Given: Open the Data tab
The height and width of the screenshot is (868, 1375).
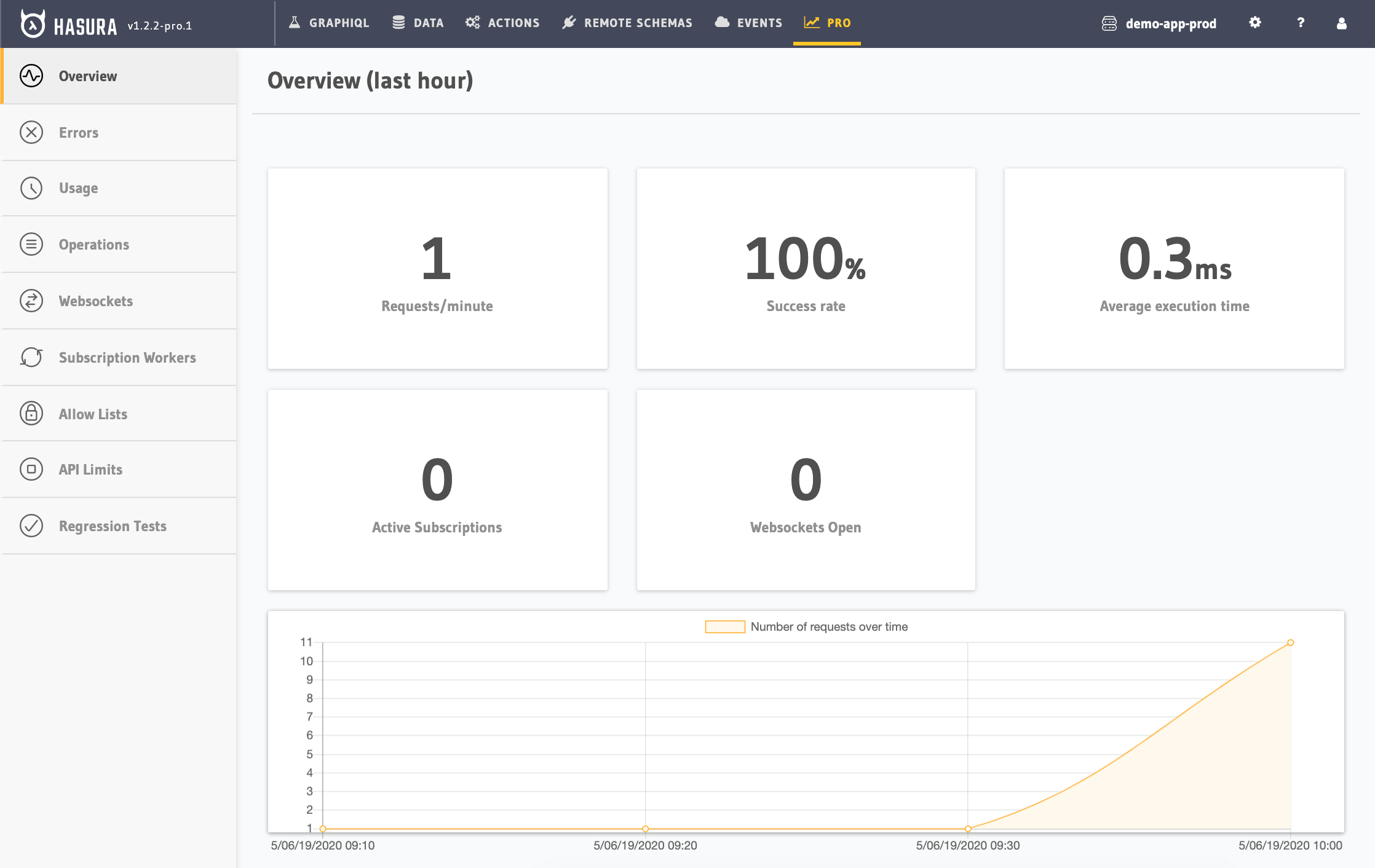Looking at the screenshot, I should [x=418, y=23].
